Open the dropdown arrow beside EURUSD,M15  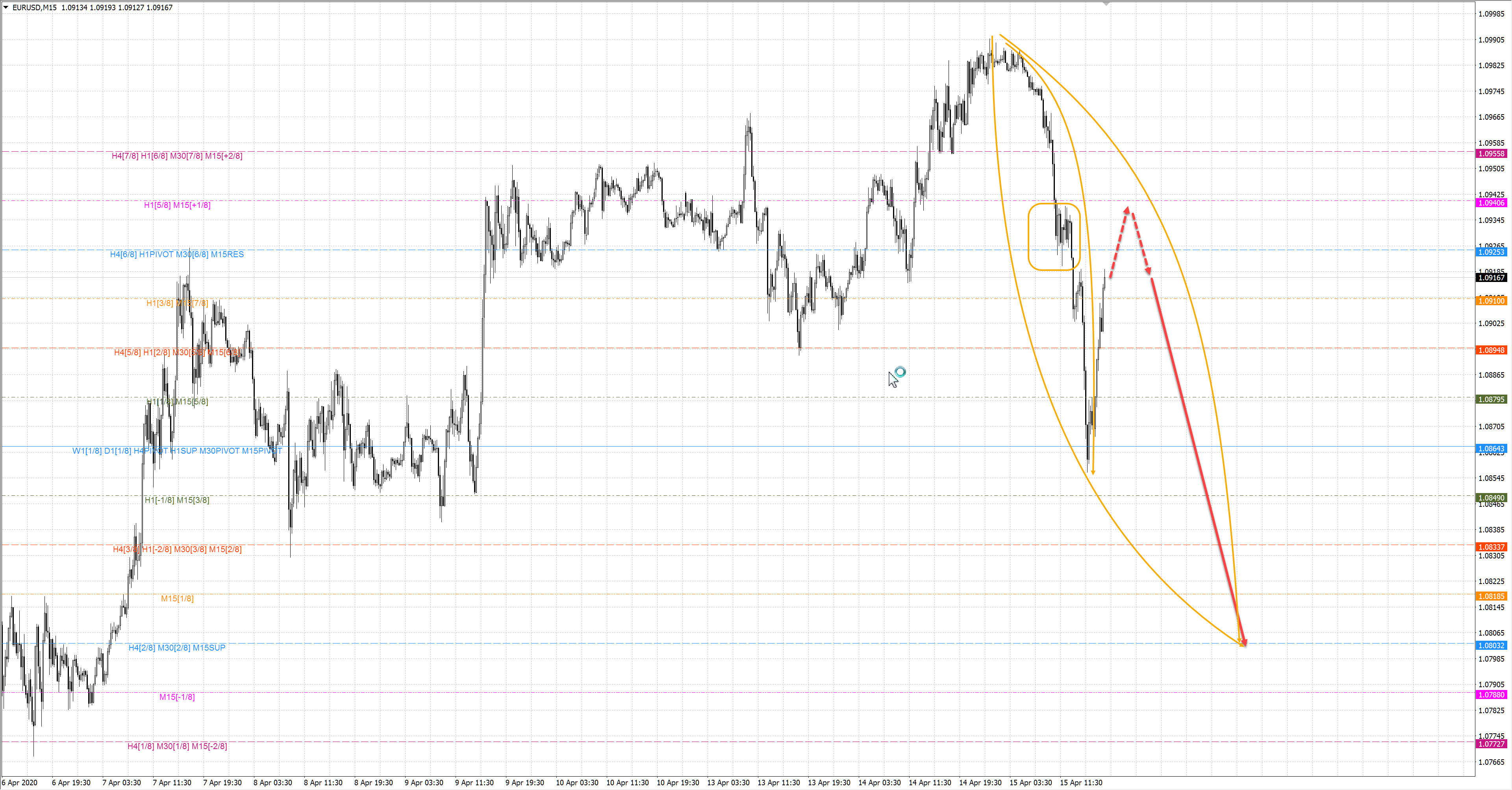click(6, 7)
